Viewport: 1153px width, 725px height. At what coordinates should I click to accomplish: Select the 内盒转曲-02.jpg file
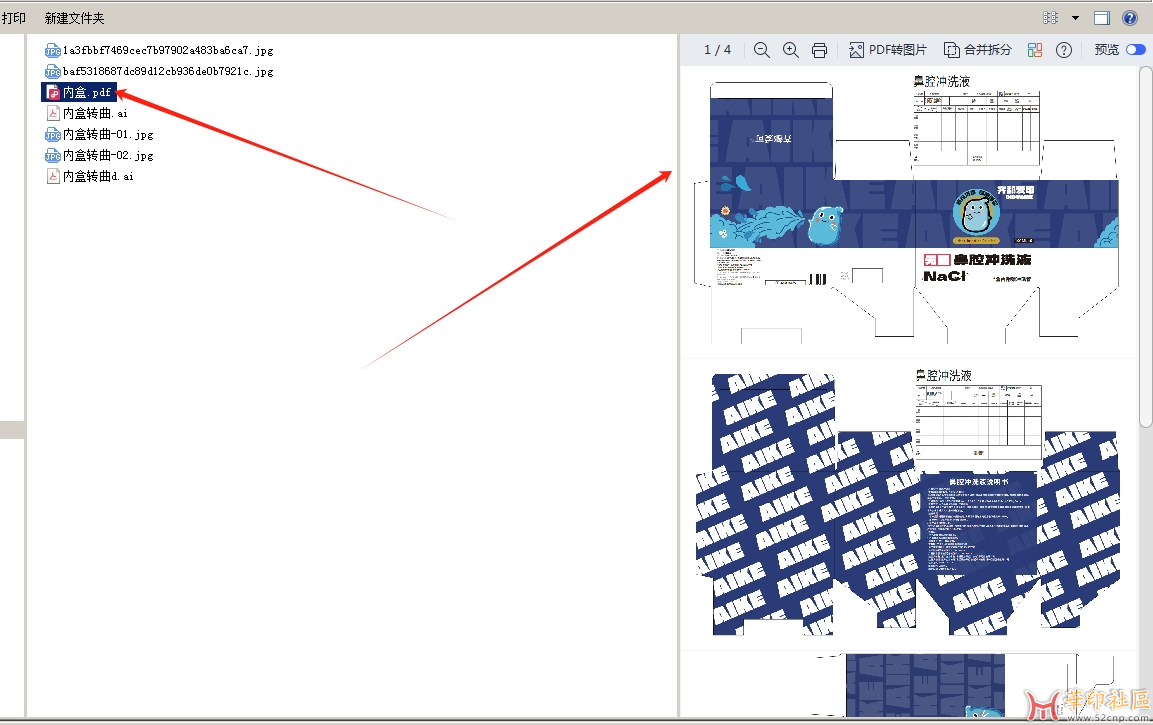pyautogui.click(x=99, y=155)
